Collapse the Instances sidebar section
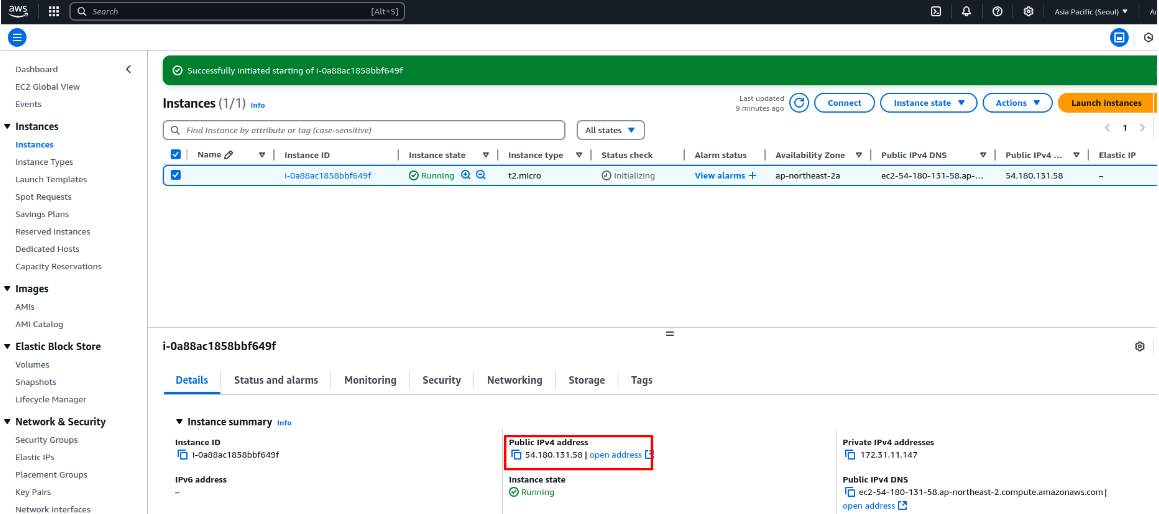The height and width of the screenshot is (514, 1159). point(8,126)
